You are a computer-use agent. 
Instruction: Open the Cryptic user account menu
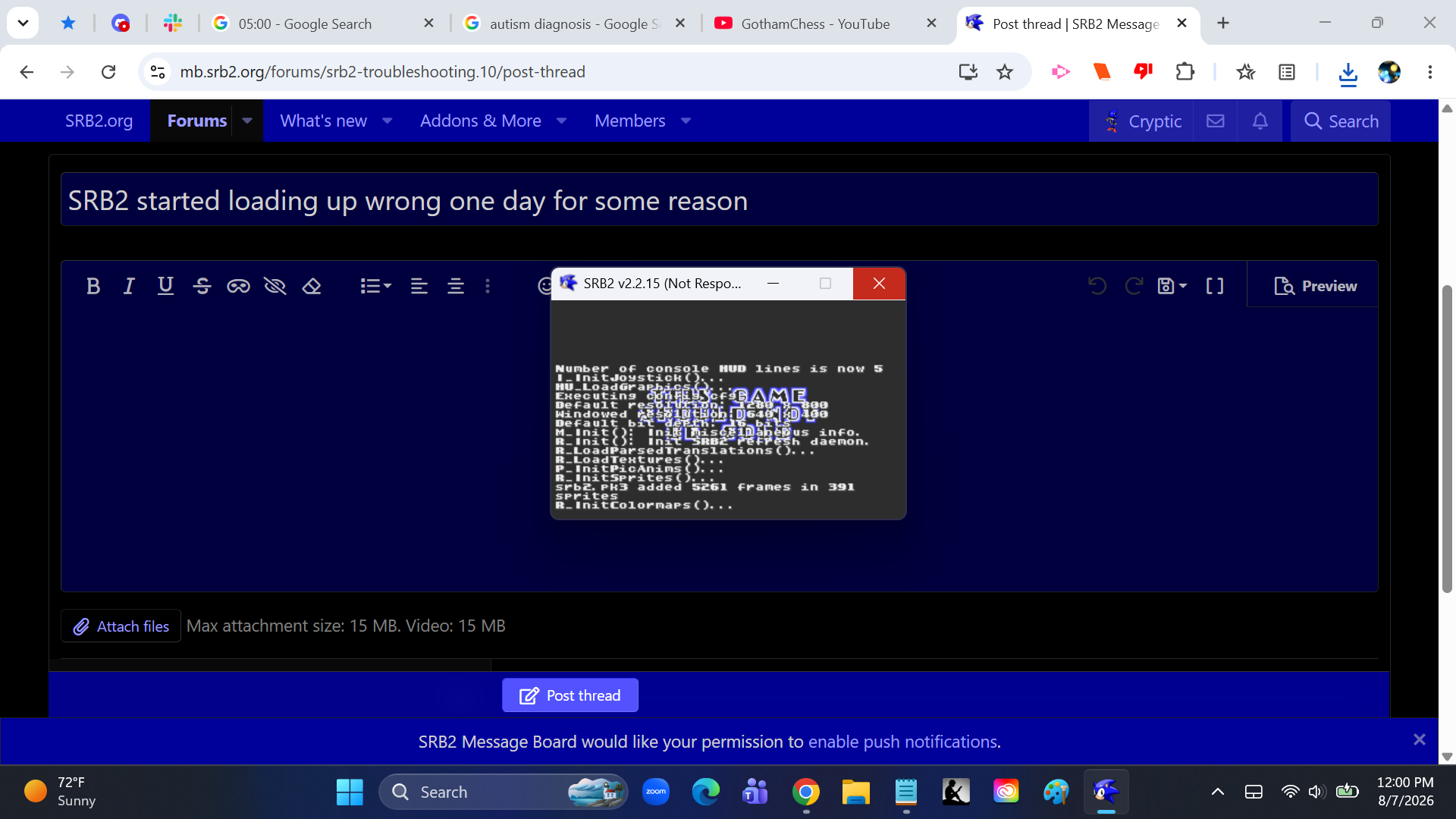(x=1142, y=121)
